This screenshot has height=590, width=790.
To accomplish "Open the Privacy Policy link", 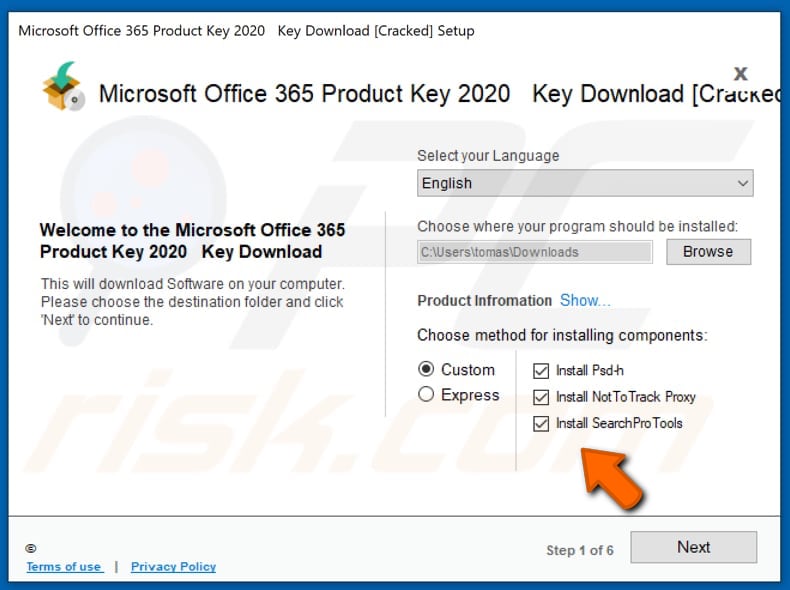I will click(x=173, y=567).
